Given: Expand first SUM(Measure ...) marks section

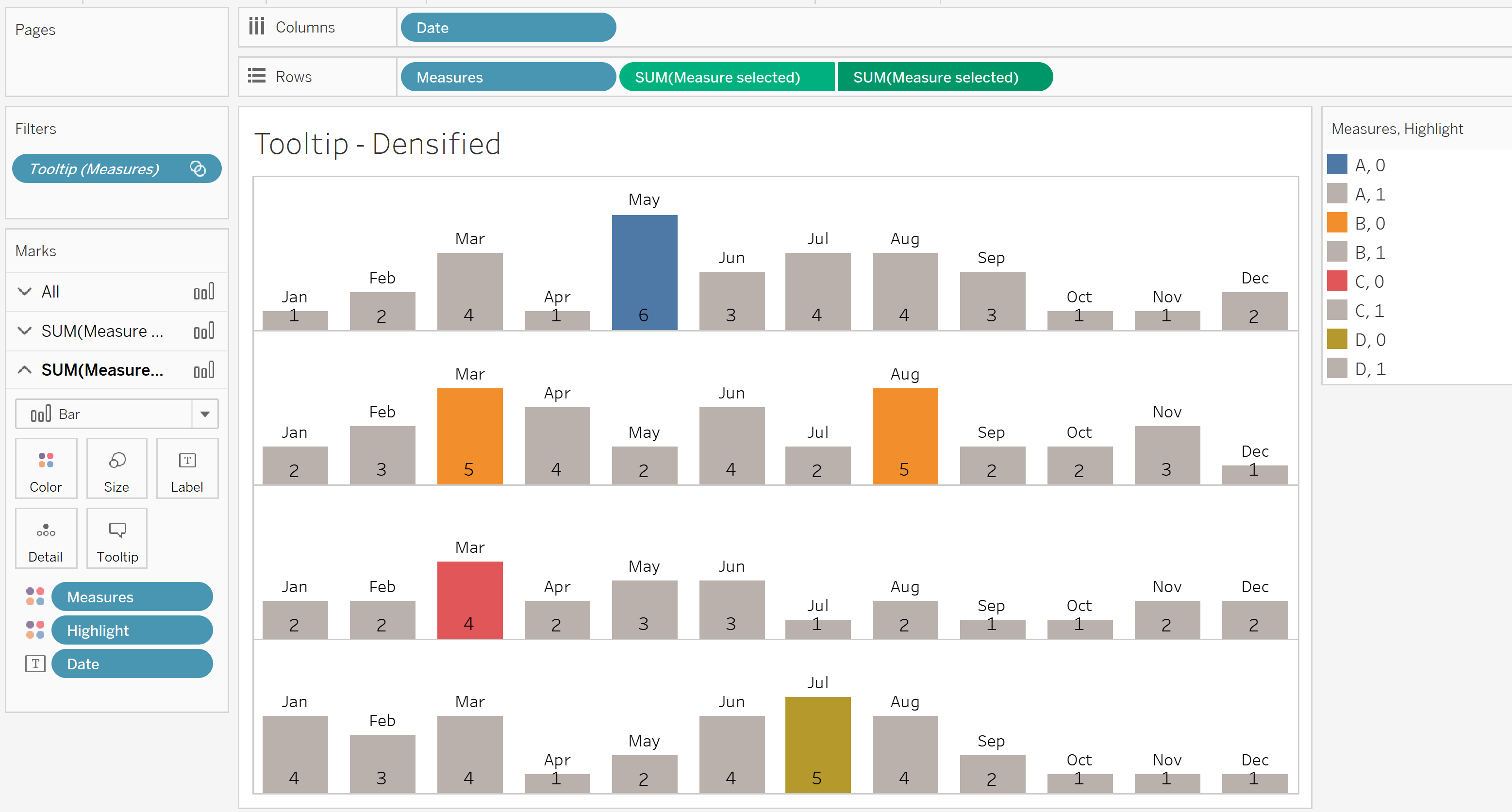Looking at the screenshot, I should [25, 331].
